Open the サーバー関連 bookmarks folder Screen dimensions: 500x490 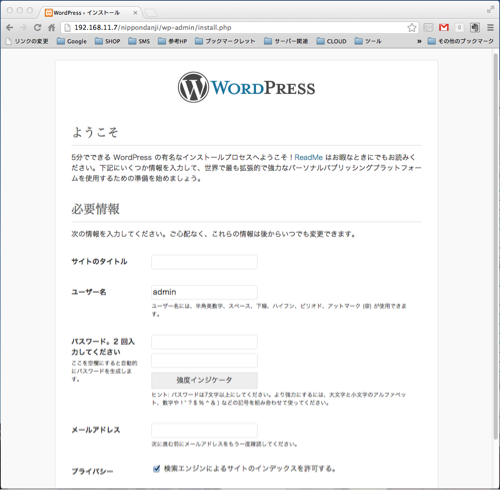point(286,41)
